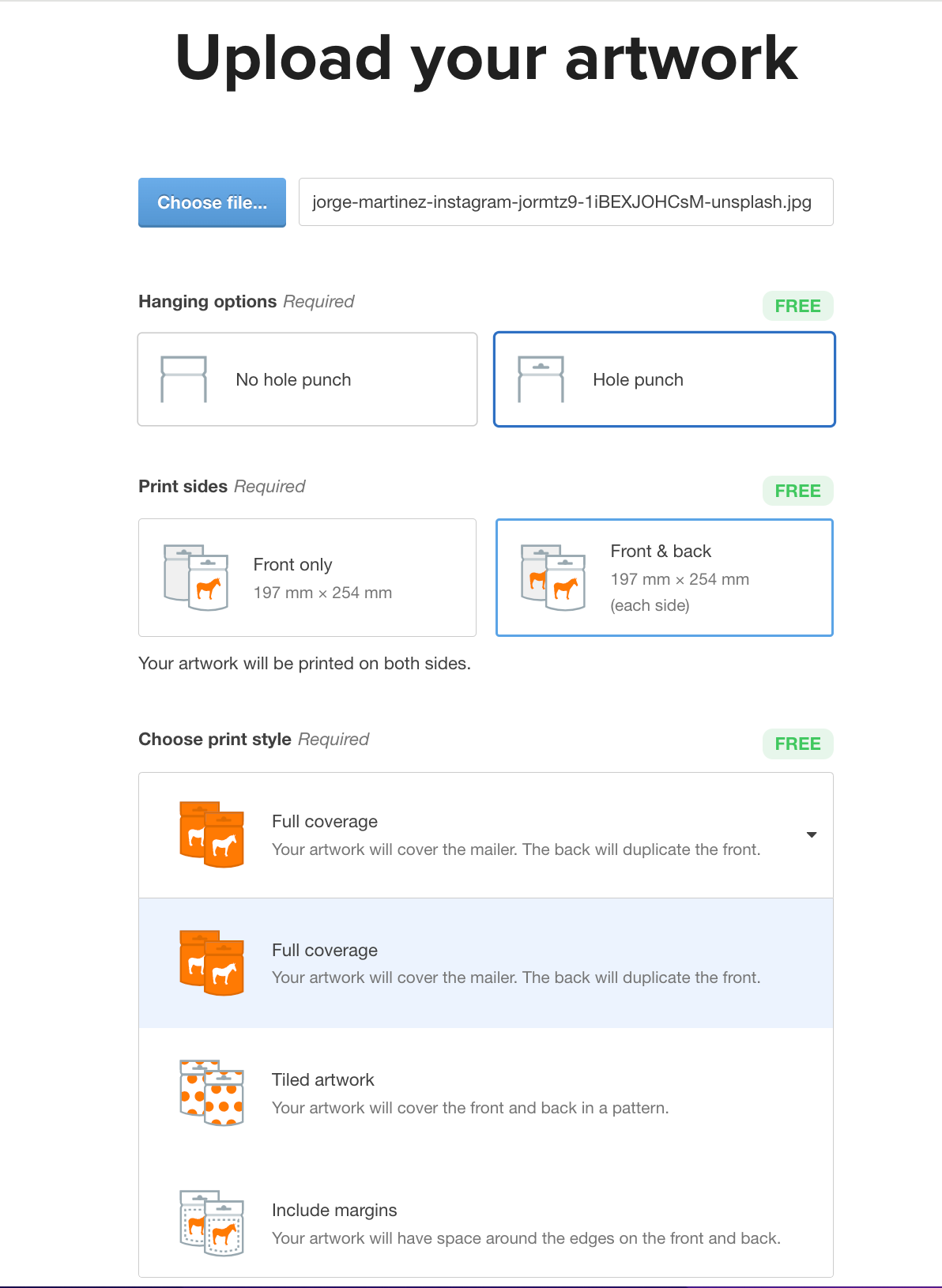Select the Hole punch option

tap(664, 379)
